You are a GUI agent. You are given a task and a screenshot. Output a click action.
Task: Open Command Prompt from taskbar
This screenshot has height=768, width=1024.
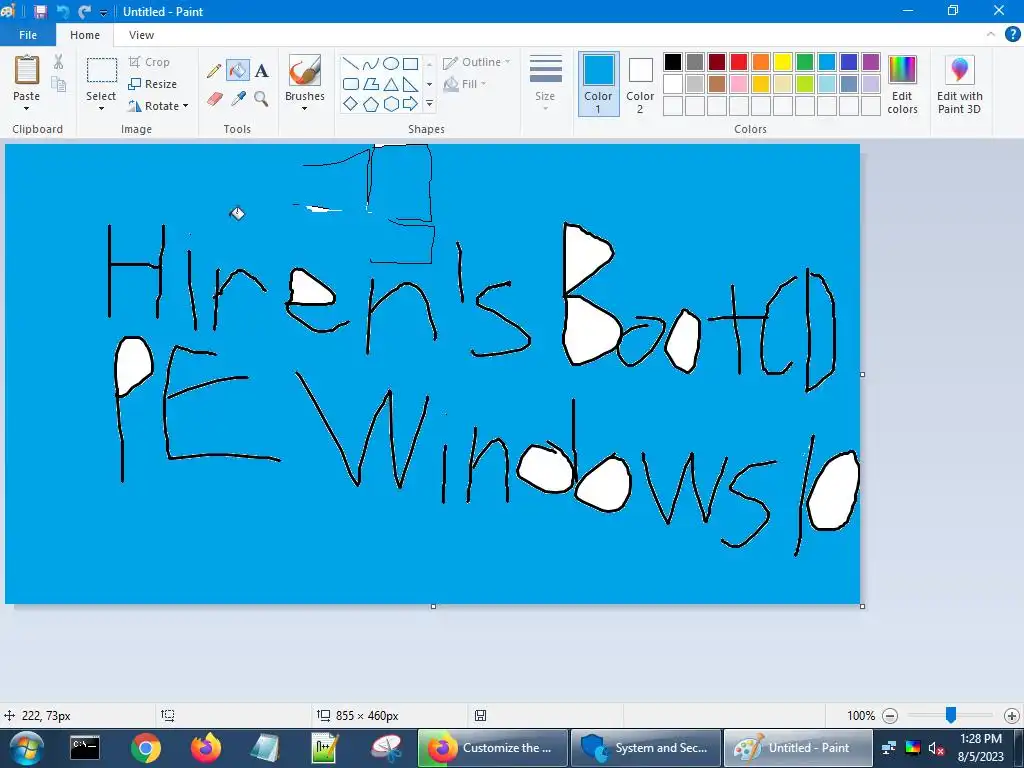pos(85,748)
